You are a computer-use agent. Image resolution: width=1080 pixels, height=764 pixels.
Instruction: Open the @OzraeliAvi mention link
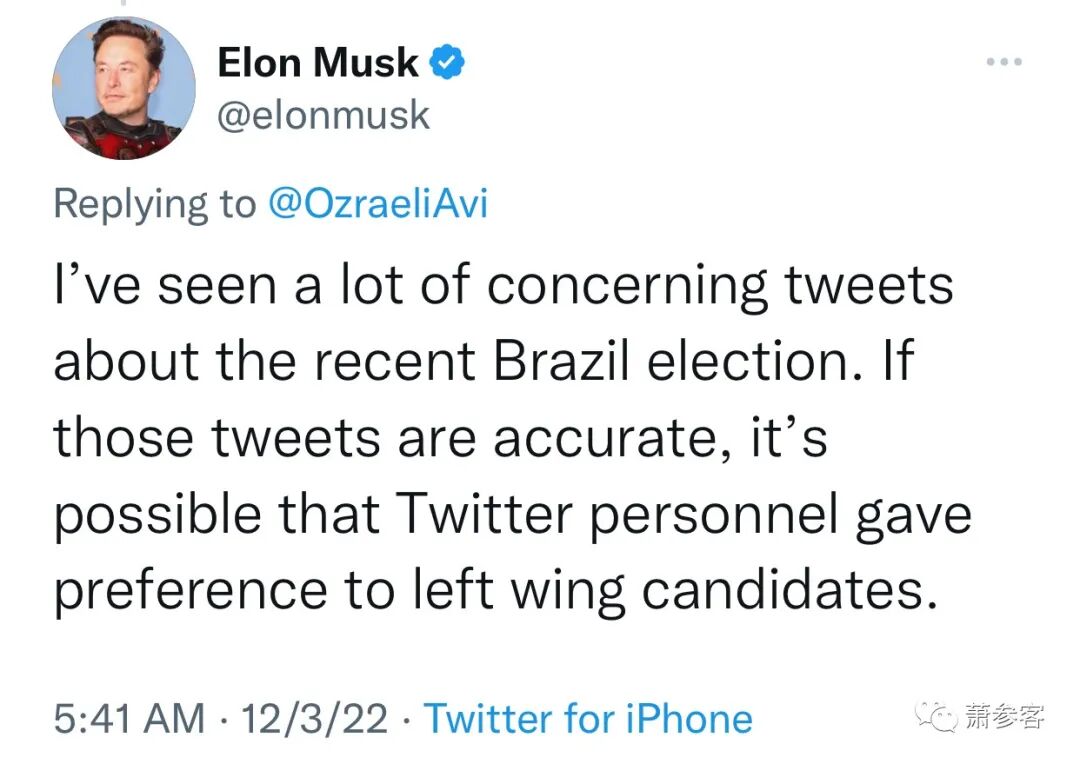[377, 203]
